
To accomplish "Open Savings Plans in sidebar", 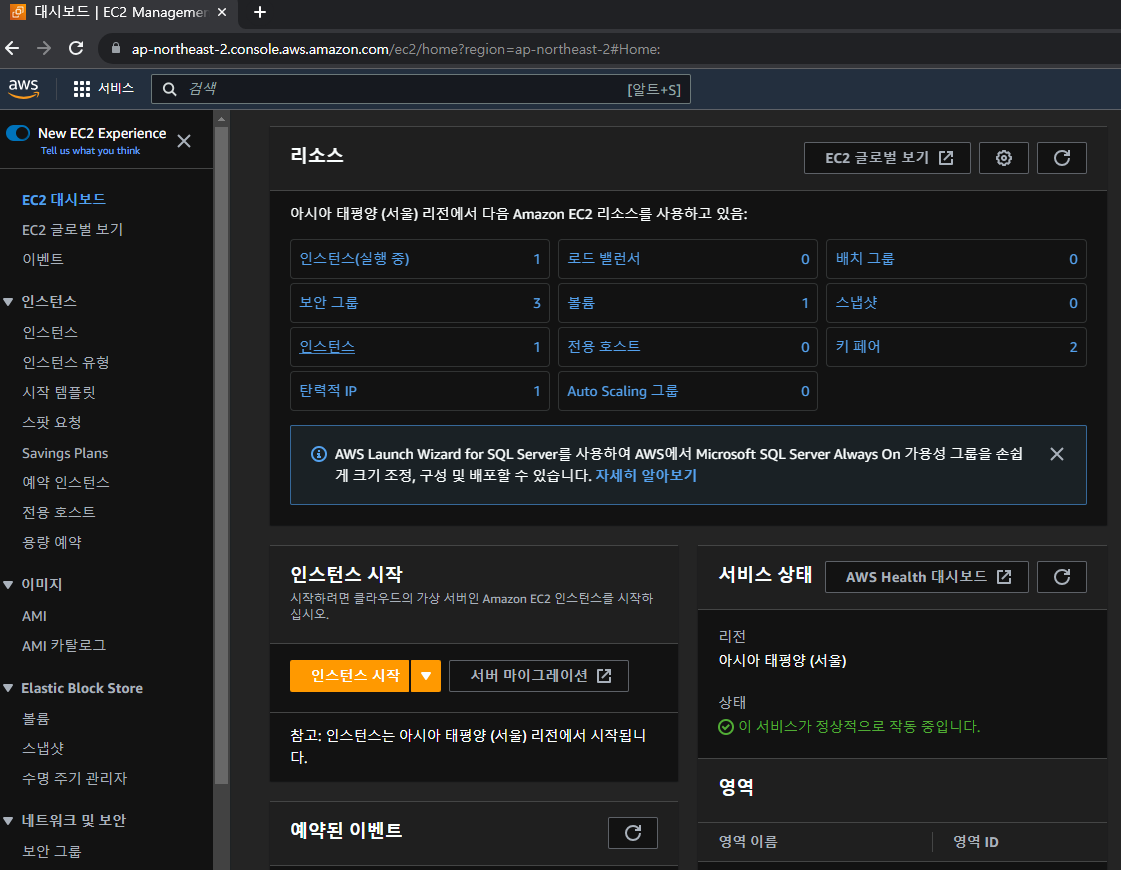I will [x=65, y=453].
